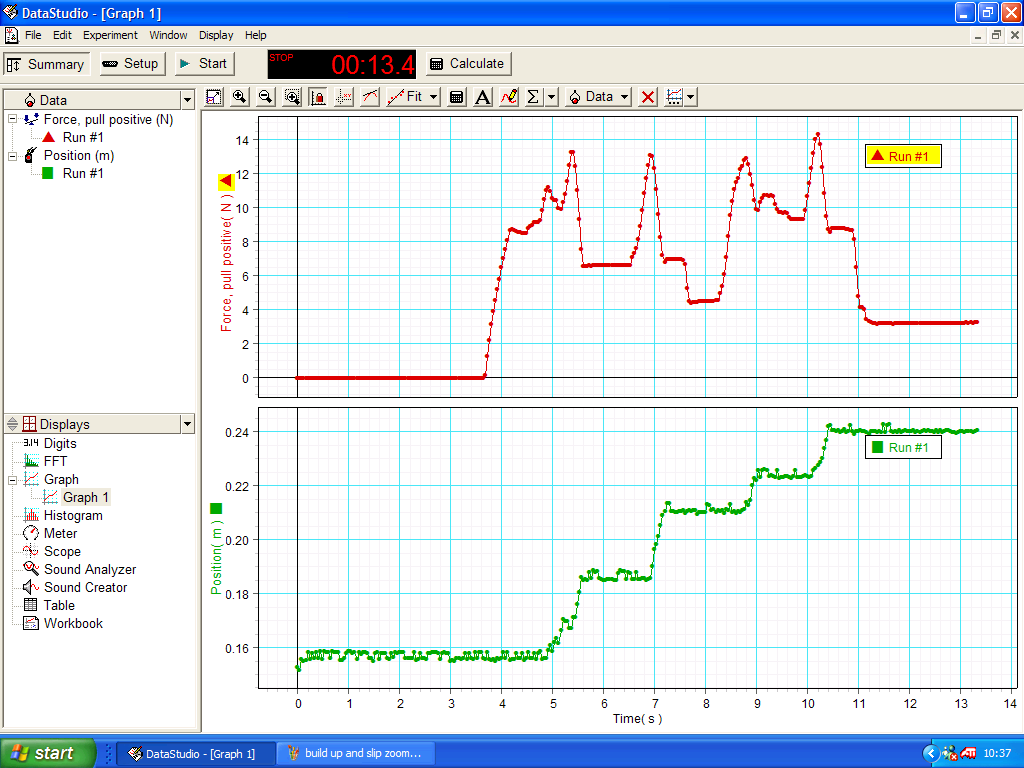Click the green Run #1 legend in position graph
This screenshot has height=768, width=1024.
pos(903,447)
